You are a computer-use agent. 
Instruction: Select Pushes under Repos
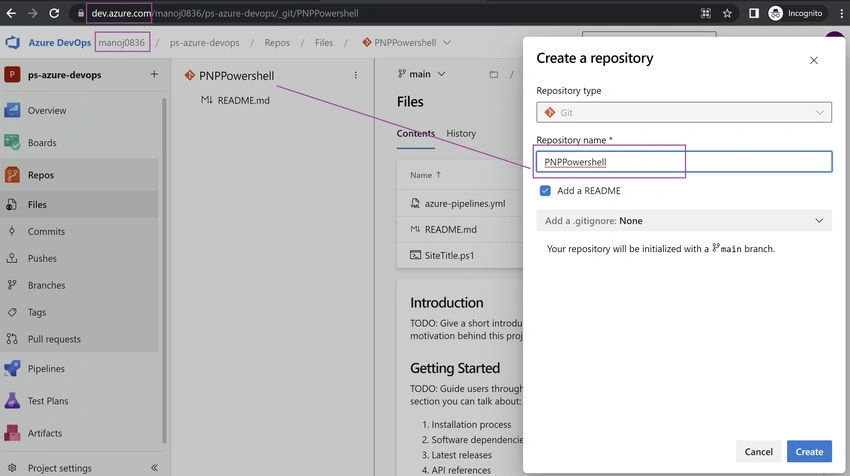click(42, 259)
